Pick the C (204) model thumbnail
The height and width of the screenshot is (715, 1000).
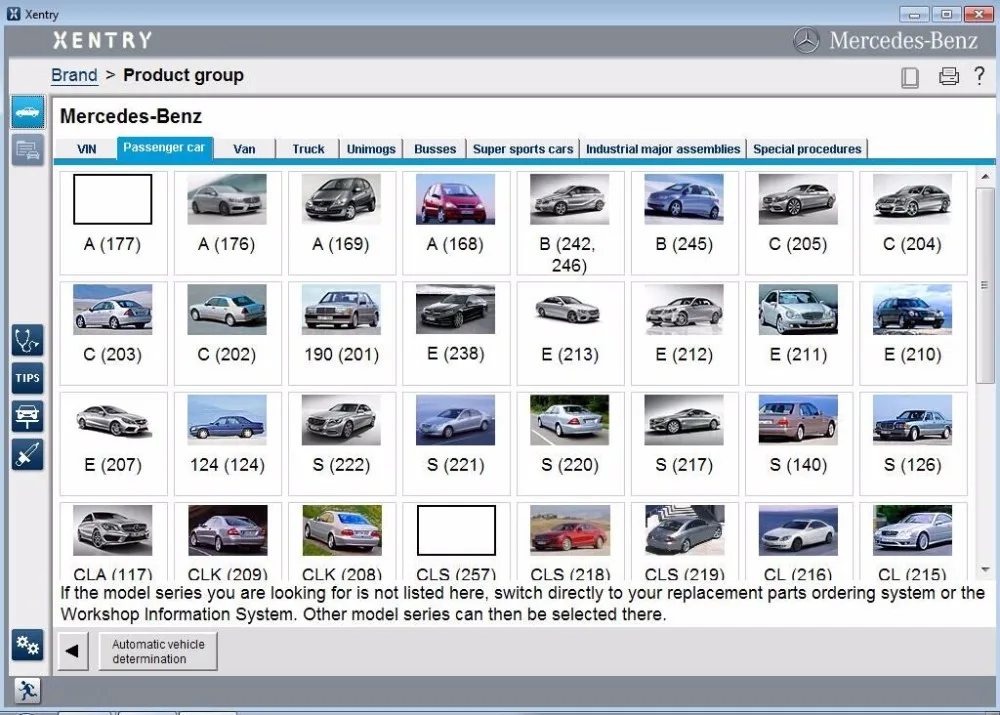point(912,200)
